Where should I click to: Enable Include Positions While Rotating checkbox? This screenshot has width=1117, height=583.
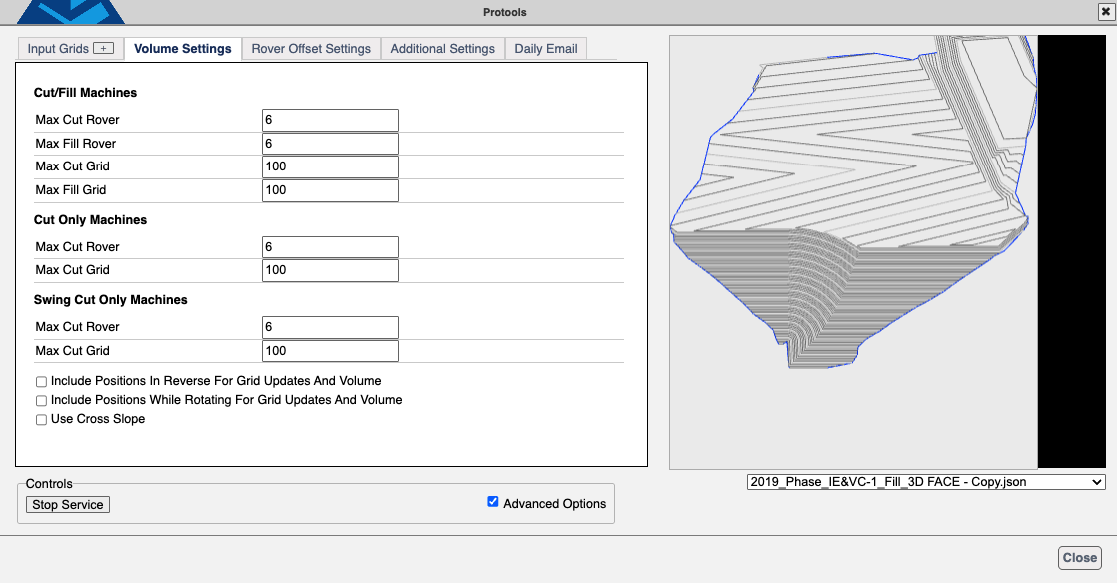coord(41,401)
